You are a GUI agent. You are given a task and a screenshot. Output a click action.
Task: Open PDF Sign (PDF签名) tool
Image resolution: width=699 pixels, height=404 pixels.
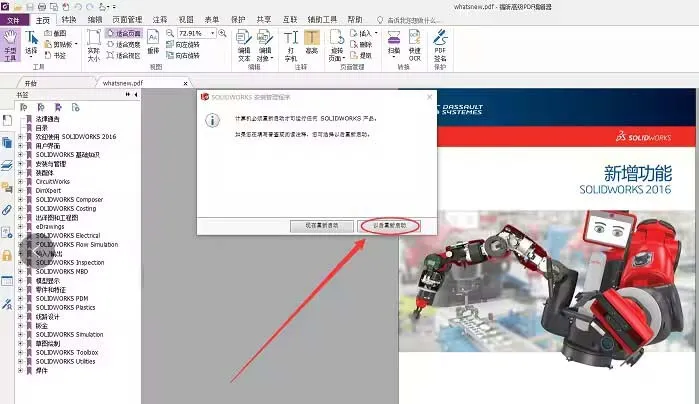440,45
